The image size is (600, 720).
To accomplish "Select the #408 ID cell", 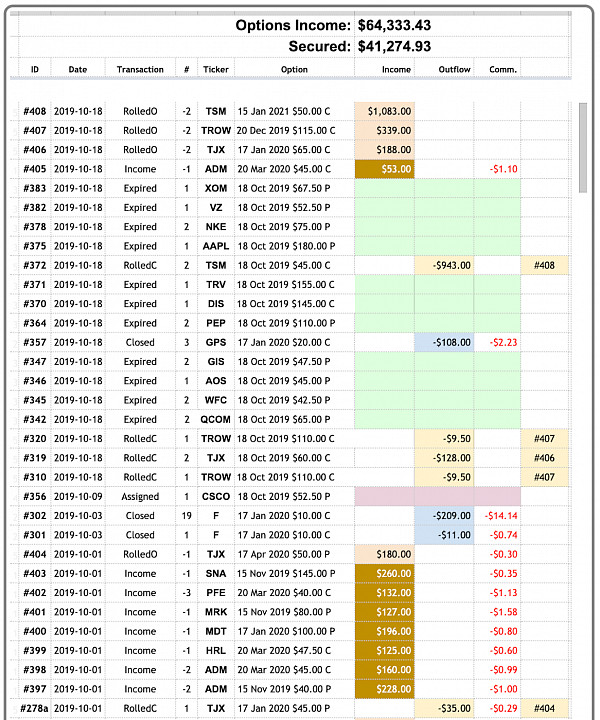I will pos(34,112).
